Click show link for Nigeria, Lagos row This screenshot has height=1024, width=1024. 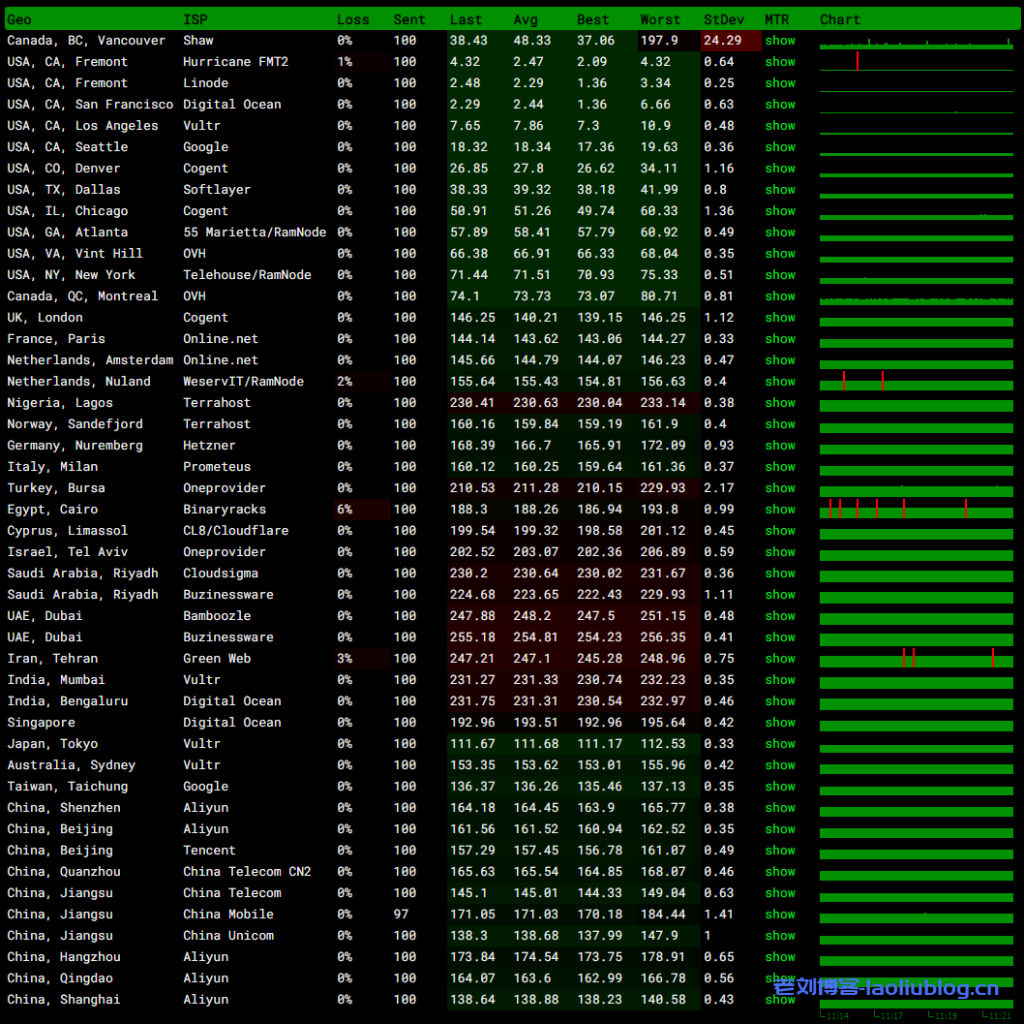coord(780,403)
